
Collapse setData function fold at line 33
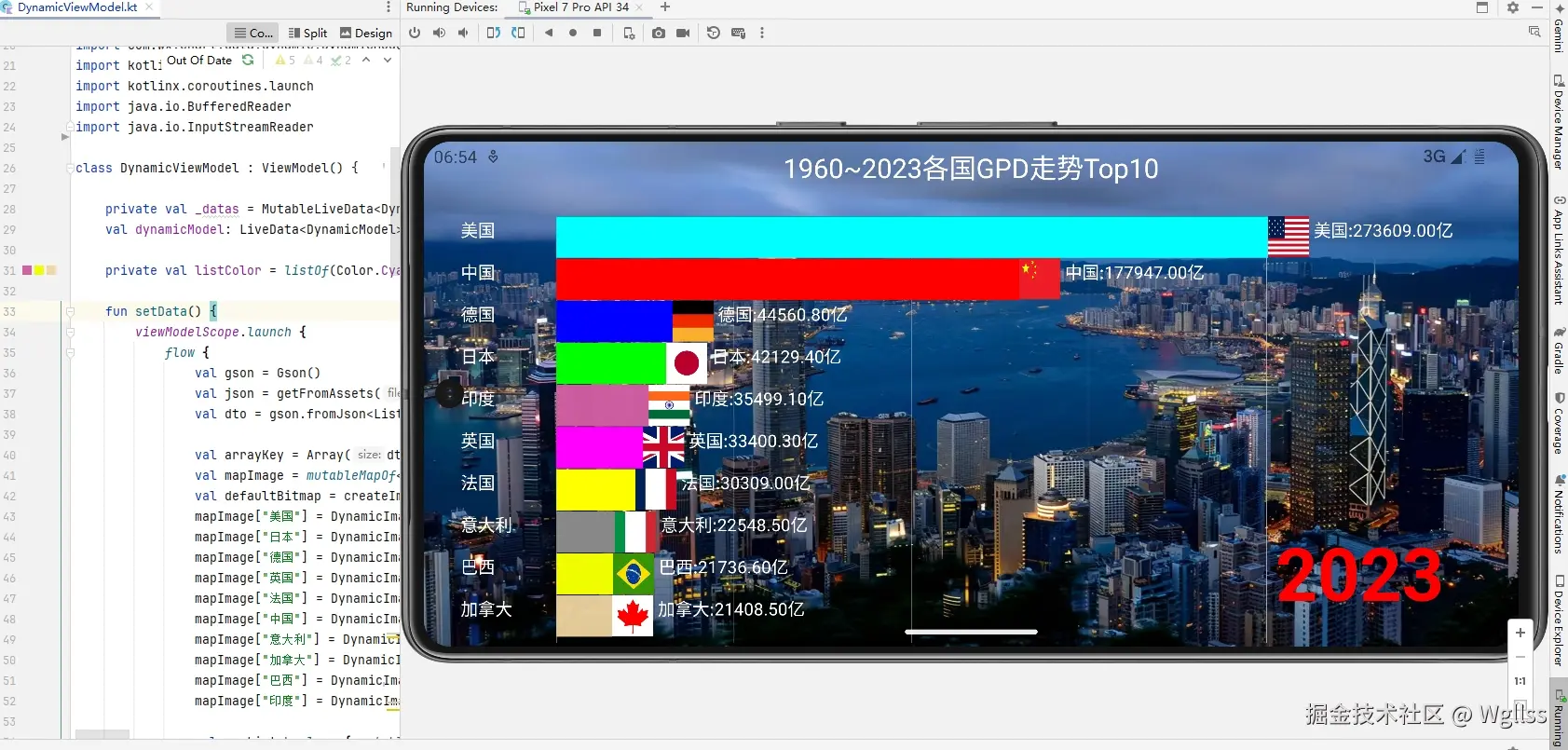click(69, 311)
